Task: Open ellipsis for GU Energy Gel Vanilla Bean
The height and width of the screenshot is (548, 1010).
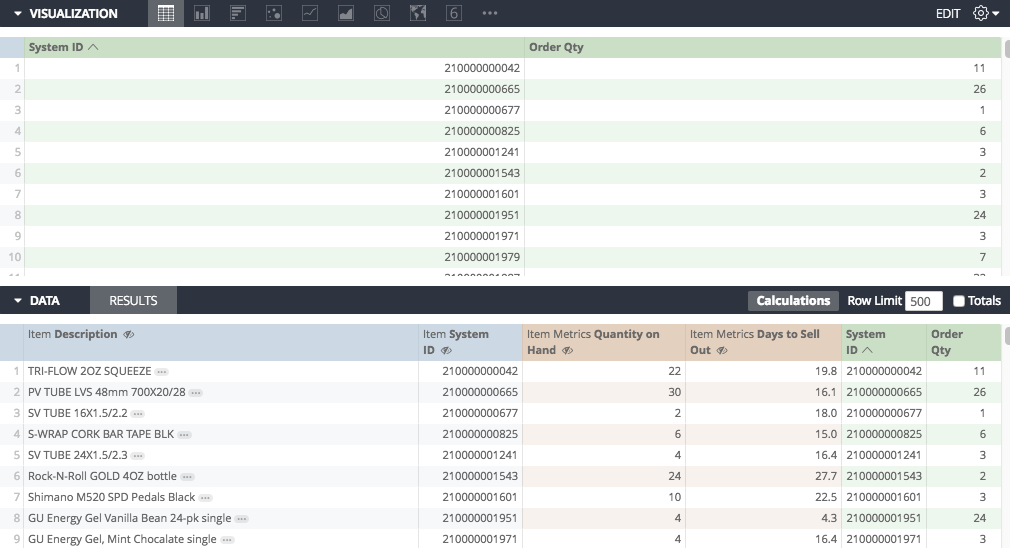Action: click(x=242, y=518)
